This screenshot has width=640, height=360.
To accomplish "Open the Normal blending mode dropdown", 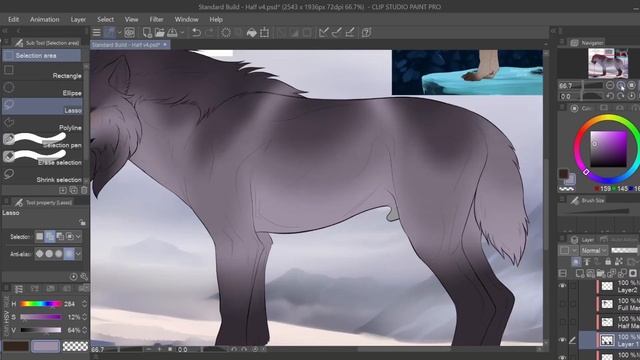I will click(x=594, y=250).
